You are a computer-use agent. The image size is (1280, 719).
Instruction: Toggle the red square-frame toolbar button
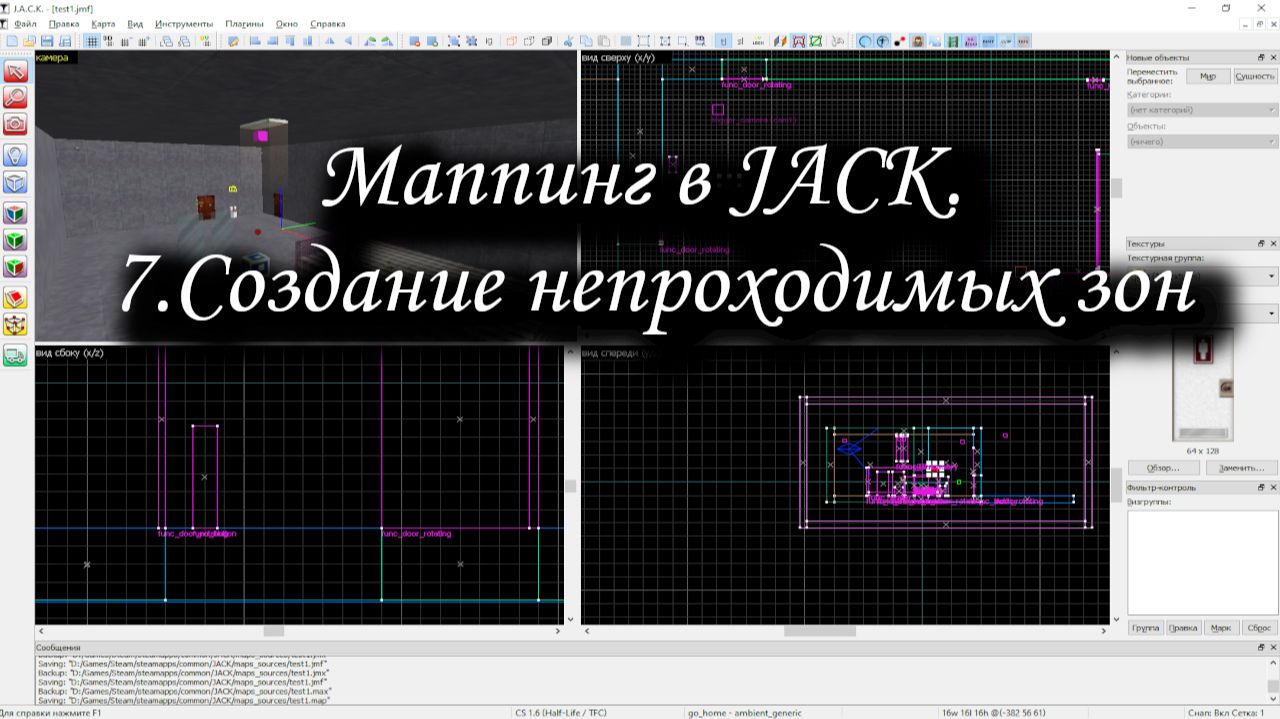pyautogui.click(x=798, y=41)
